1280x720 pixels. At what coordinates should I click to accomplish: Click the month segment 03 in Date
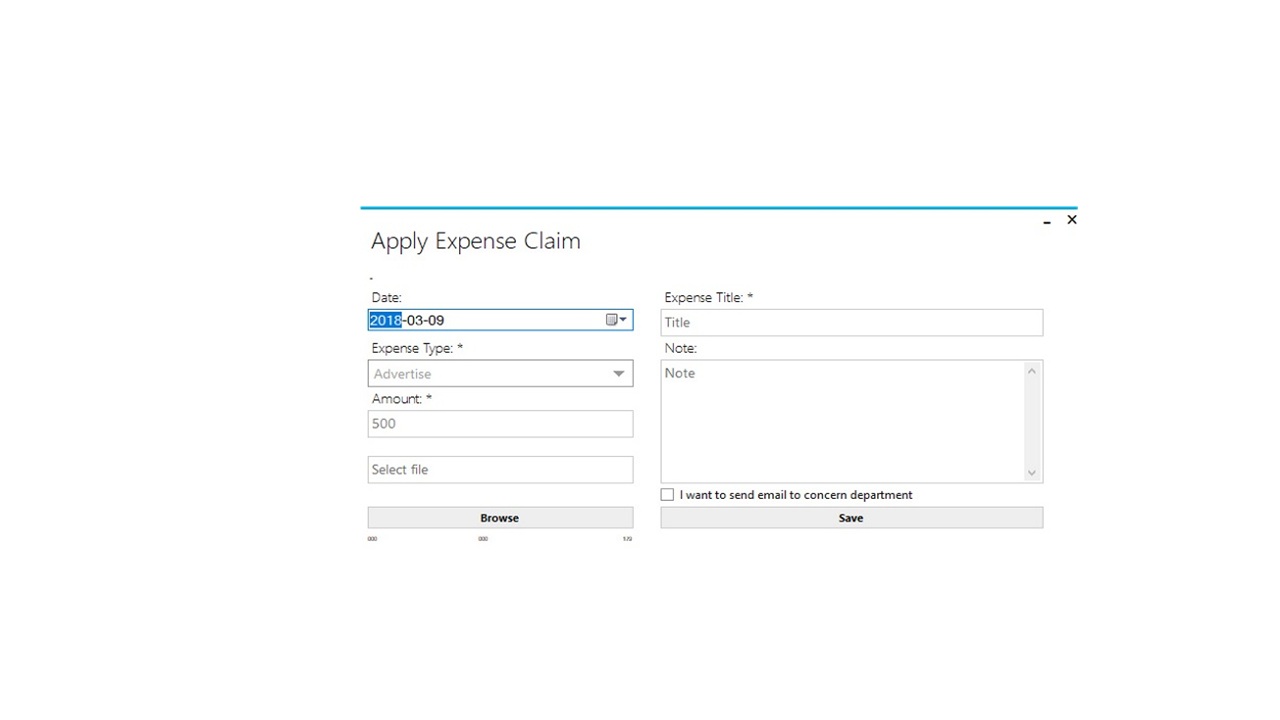(414, 320)
